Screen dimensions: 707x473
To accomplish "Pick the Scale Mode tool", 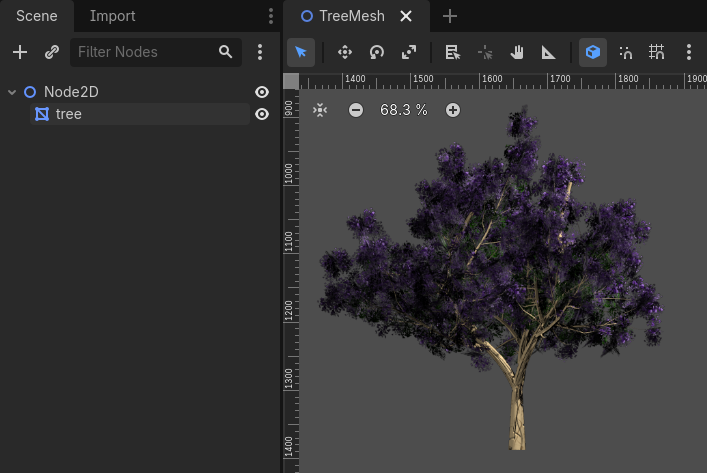I will point(409,52).
